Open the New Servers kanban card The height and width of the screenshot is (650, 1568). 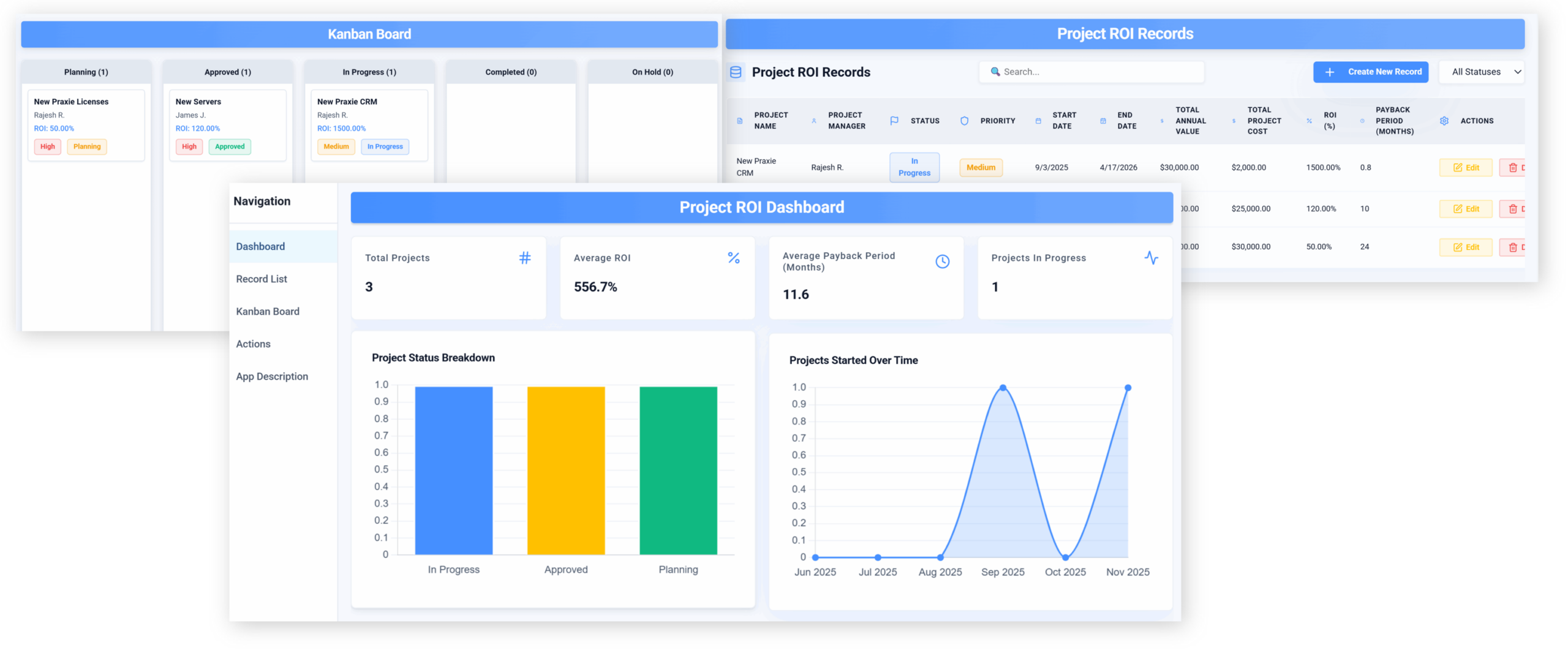tap(228, 126)
